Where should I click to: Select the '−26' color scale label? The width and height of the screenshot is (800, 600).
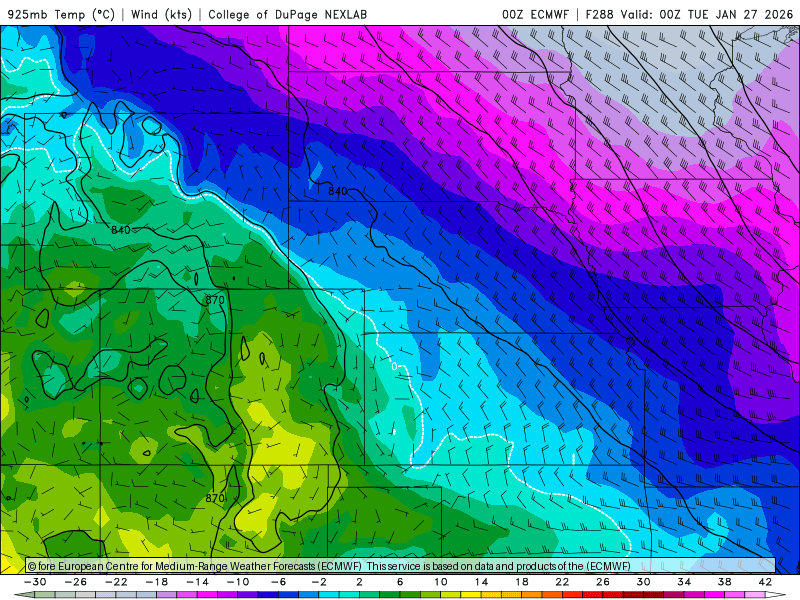coord(76,582)
